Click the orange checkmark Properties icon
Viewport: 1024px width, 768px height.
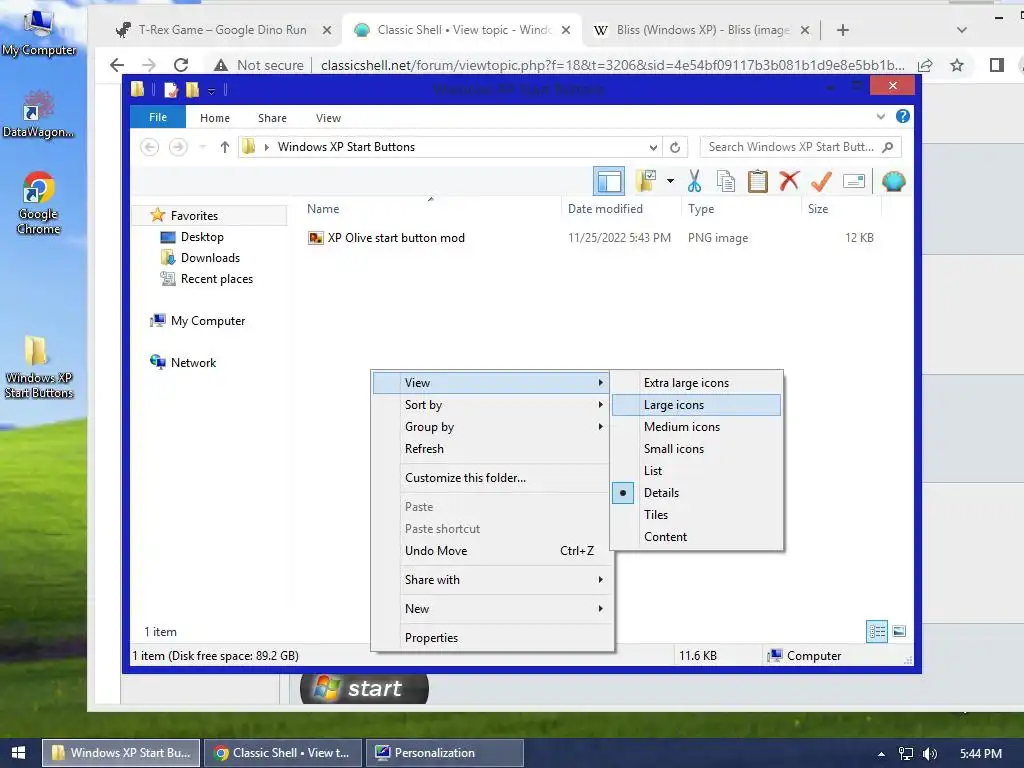821,181
